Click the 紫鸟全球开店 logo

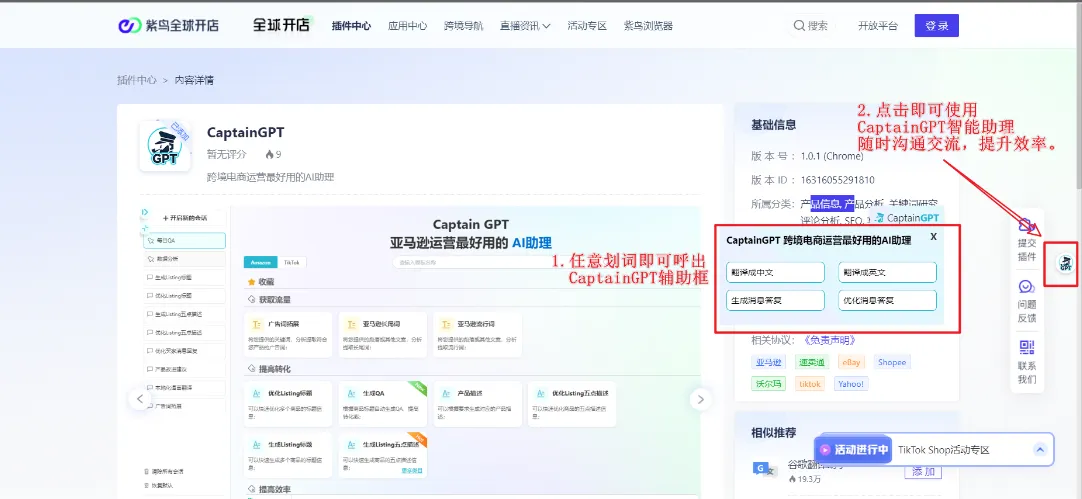tap(168, 26)
